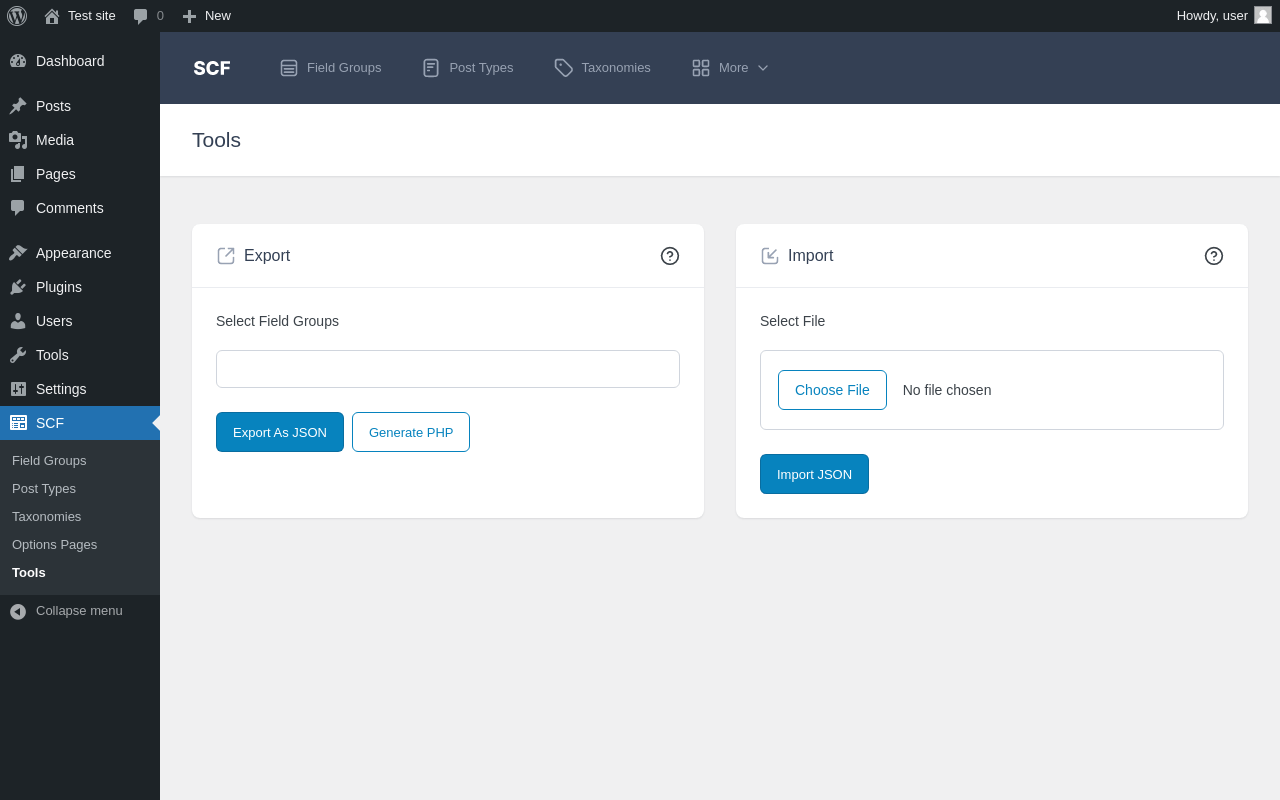
Task: Open Media library from sidebar
Action: pos(80,140)
